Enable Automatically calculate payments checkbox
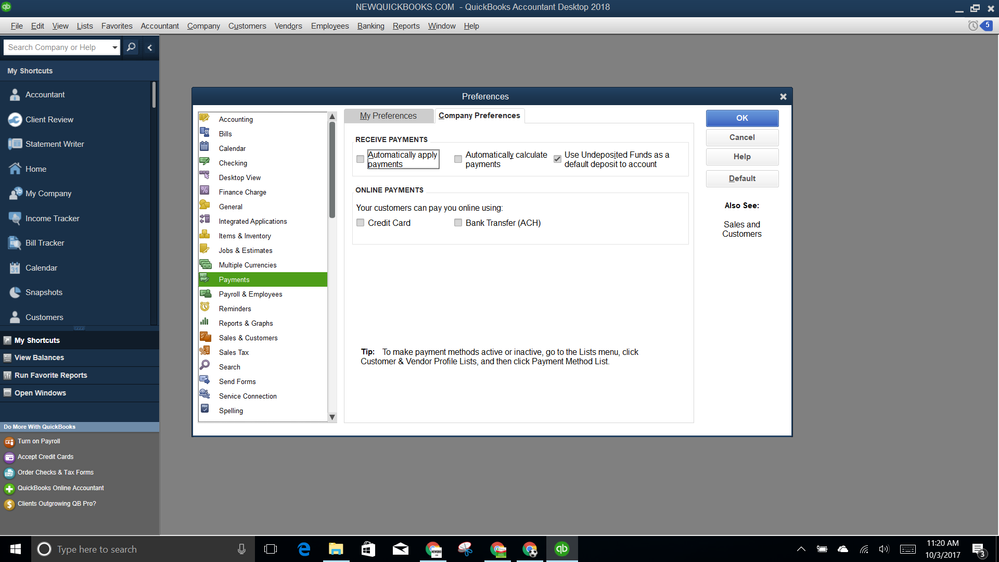Image resolution: width=999 pixels, height=562 pixels. coord(457,159)
